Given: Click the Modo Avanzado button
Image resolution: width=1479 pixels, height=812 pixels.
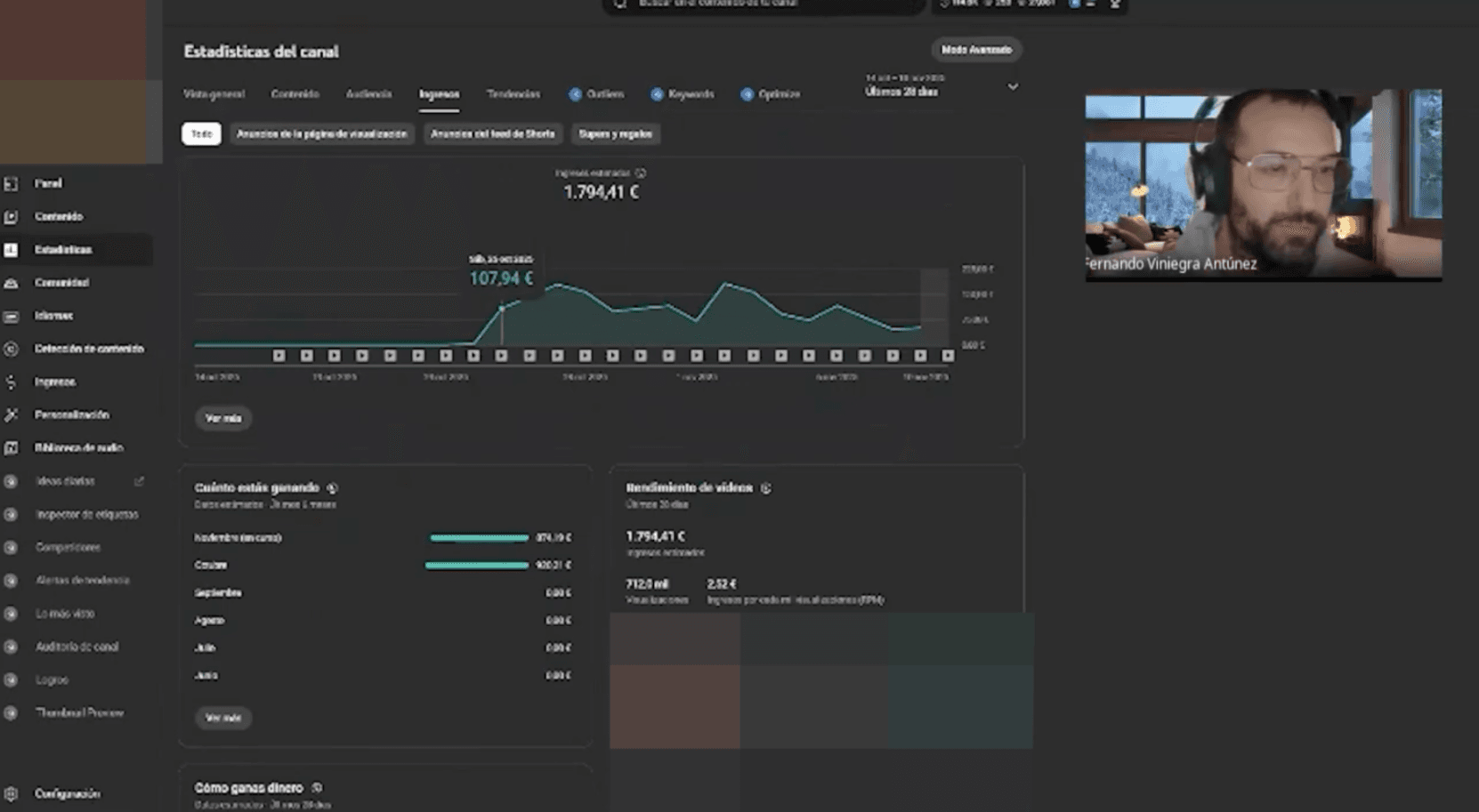Looking at the screenshot, I should (x=976, y=50).
